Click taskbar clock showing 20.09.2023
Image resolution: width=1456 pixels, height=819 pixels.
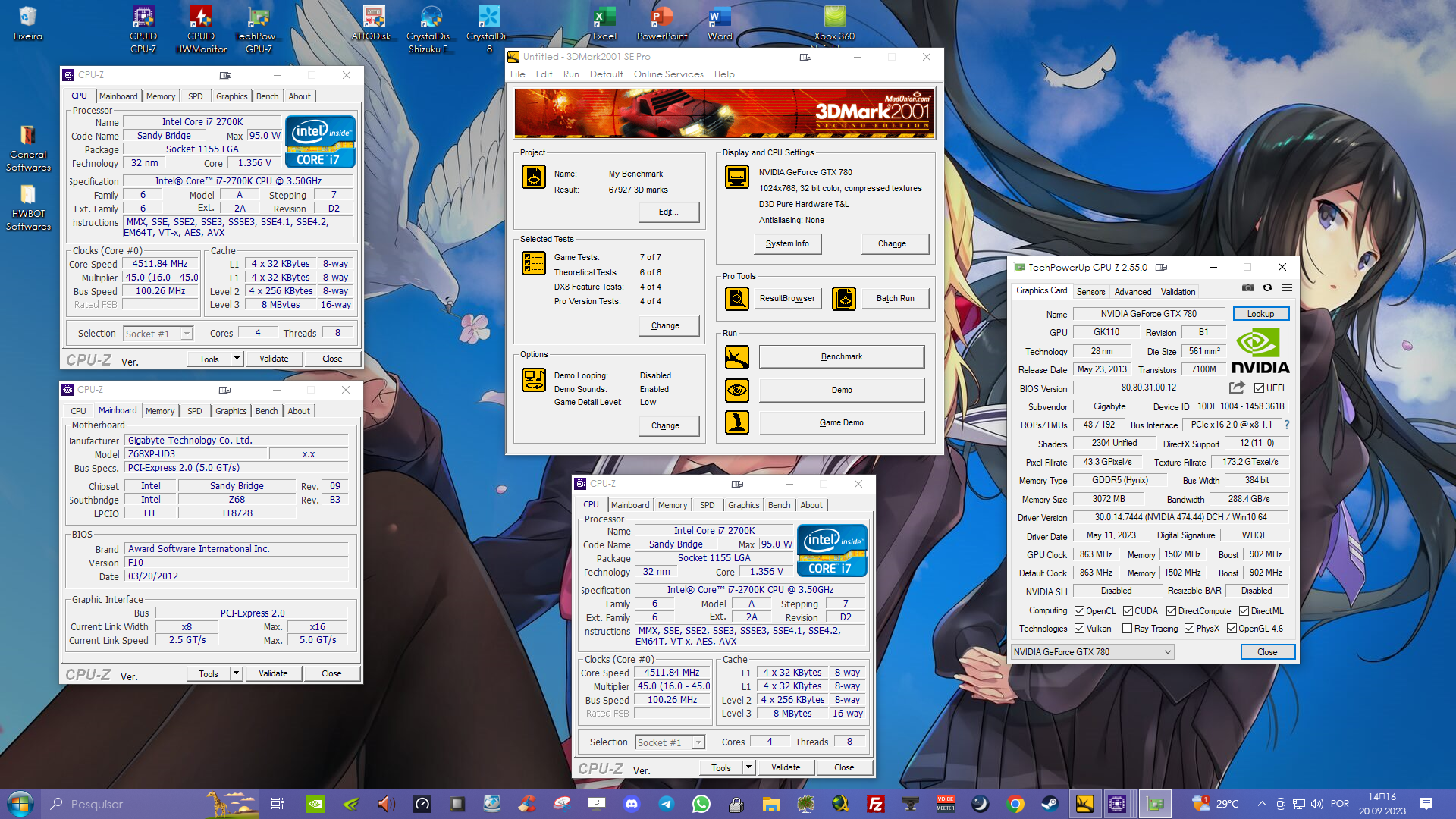pyautogui.click(x=1382, y=804)
